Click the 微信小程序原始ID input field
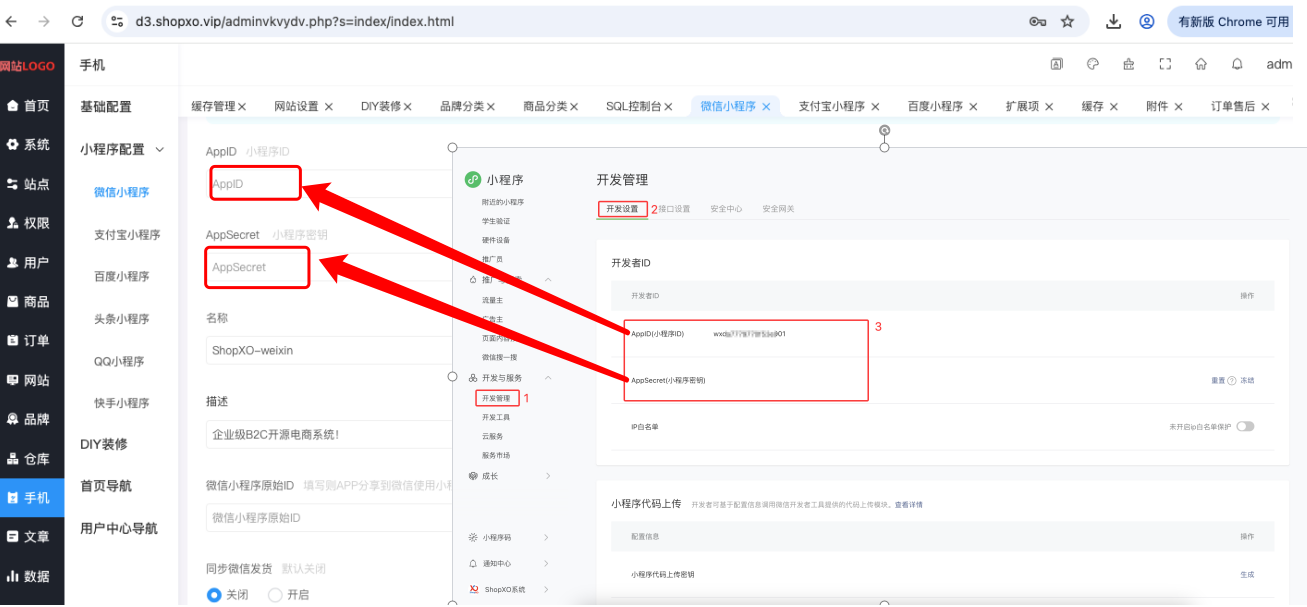The height and width of the screenshot is (607, 1307). 330,517
